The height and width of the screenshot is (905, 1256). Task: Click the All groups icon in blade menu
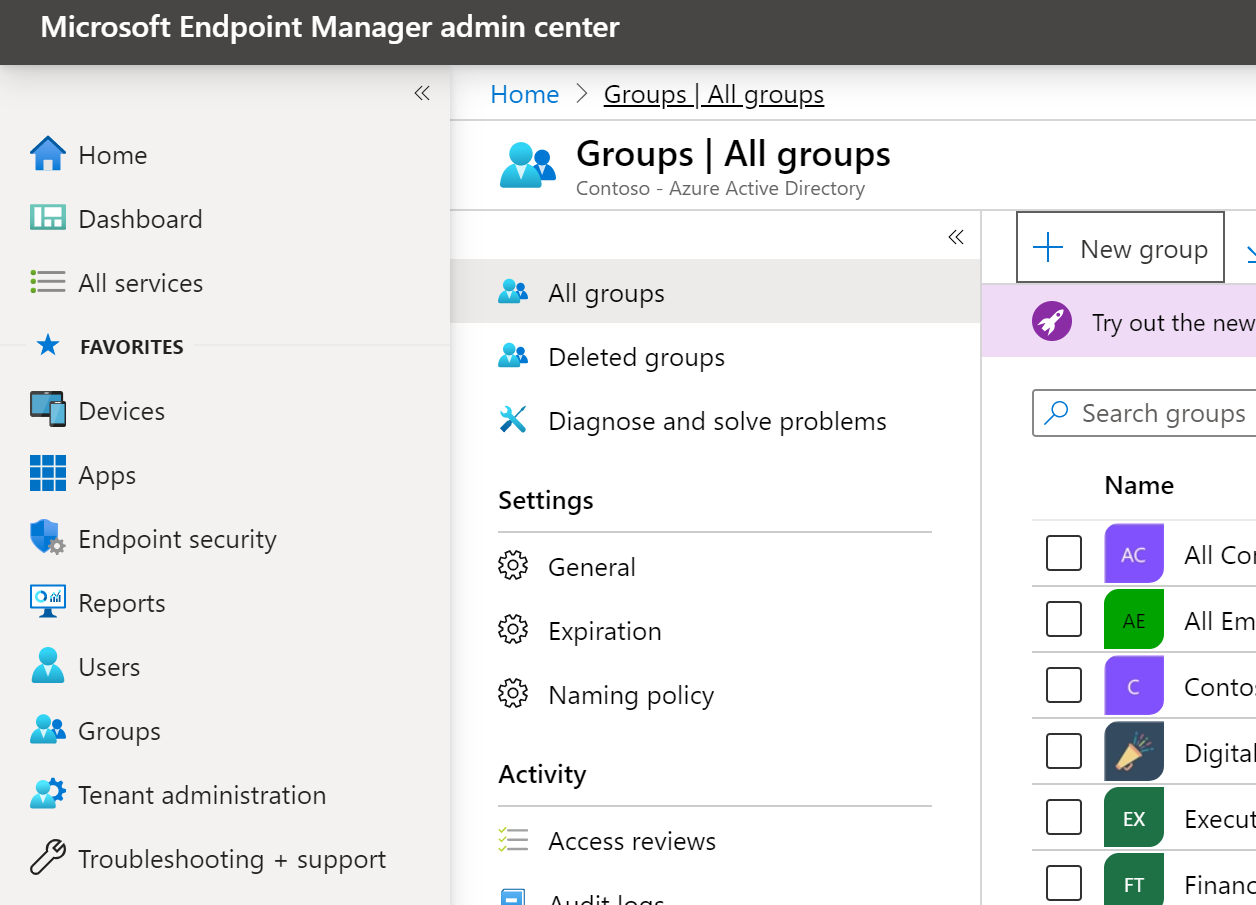pos(513,292)
